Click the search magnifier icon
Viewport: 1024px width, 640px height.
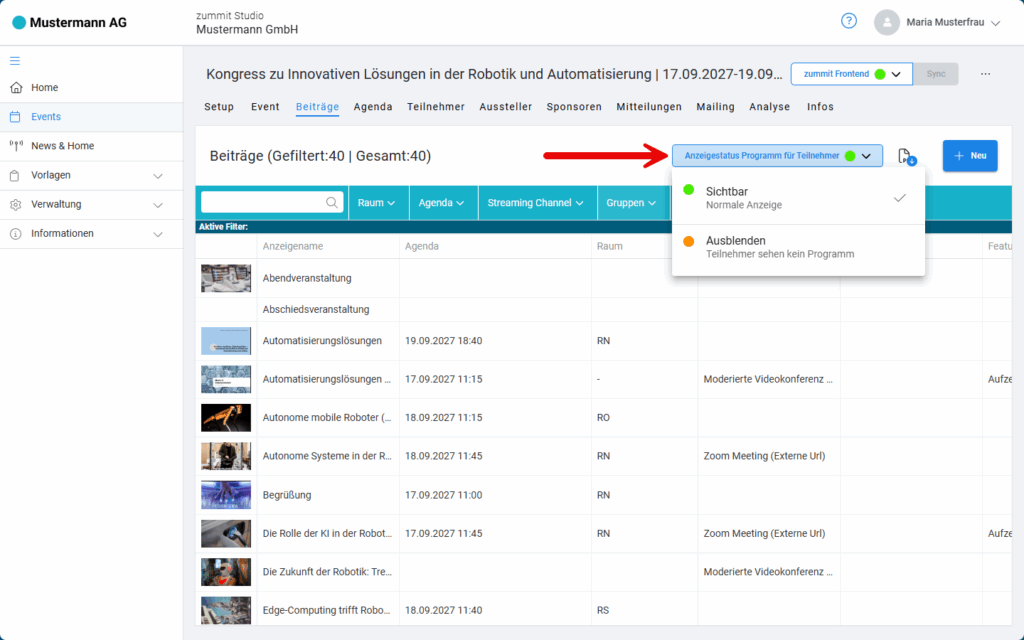click(332, 203)
